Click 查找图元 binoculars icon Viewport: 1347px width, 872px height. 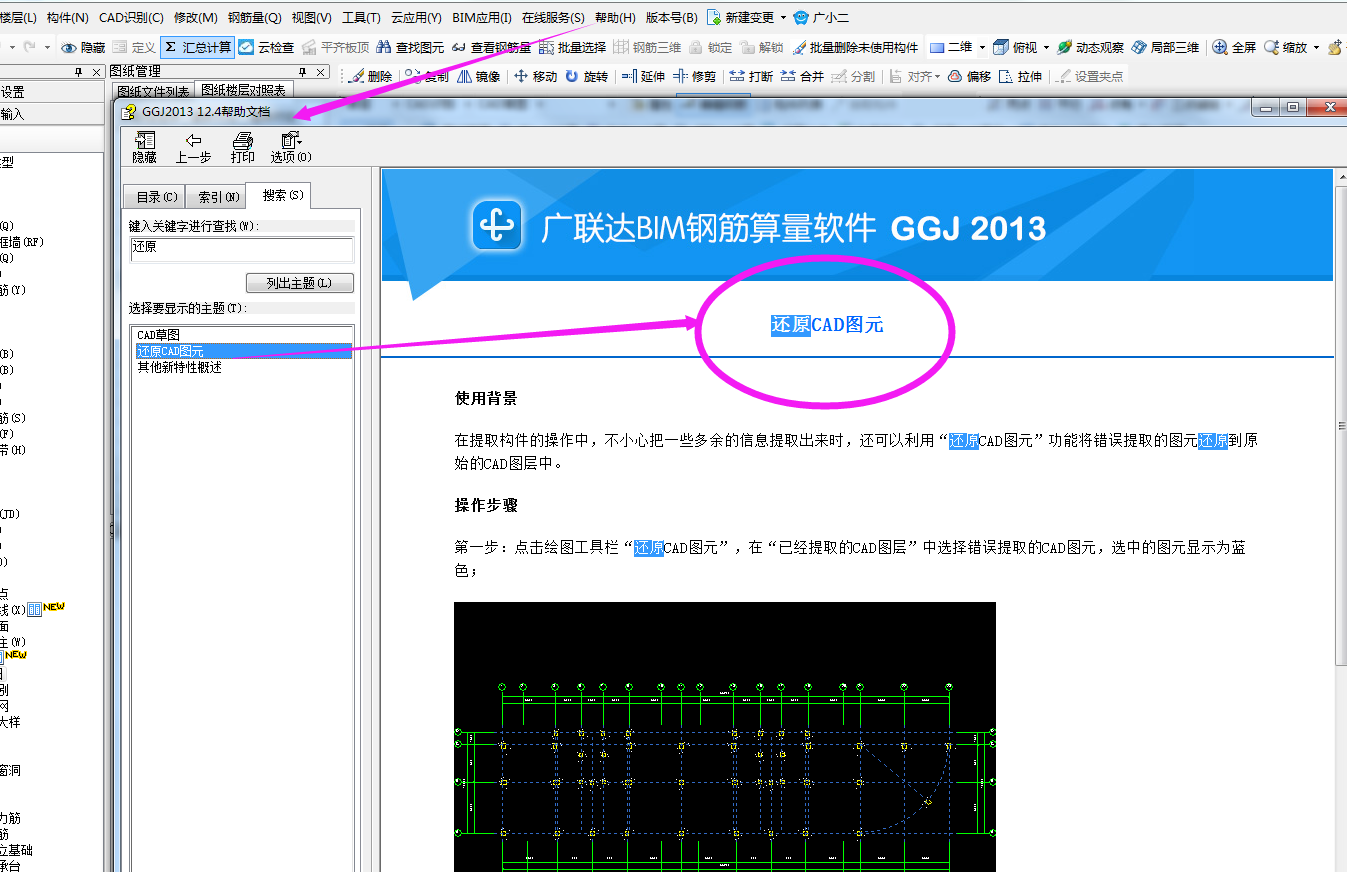coord(384,47)
